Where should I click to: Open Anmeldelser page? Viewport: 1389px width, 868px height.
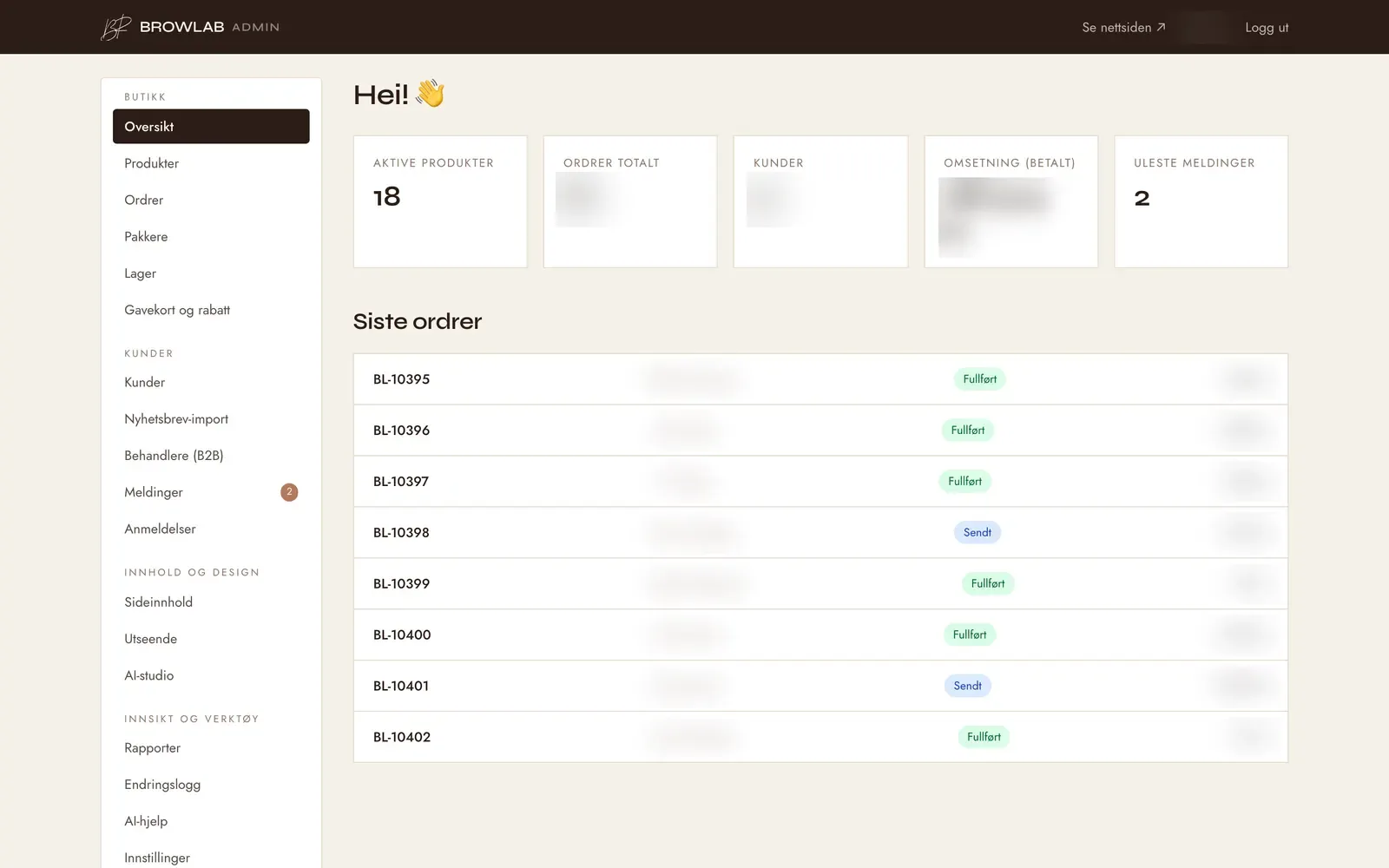pos(211,529)
